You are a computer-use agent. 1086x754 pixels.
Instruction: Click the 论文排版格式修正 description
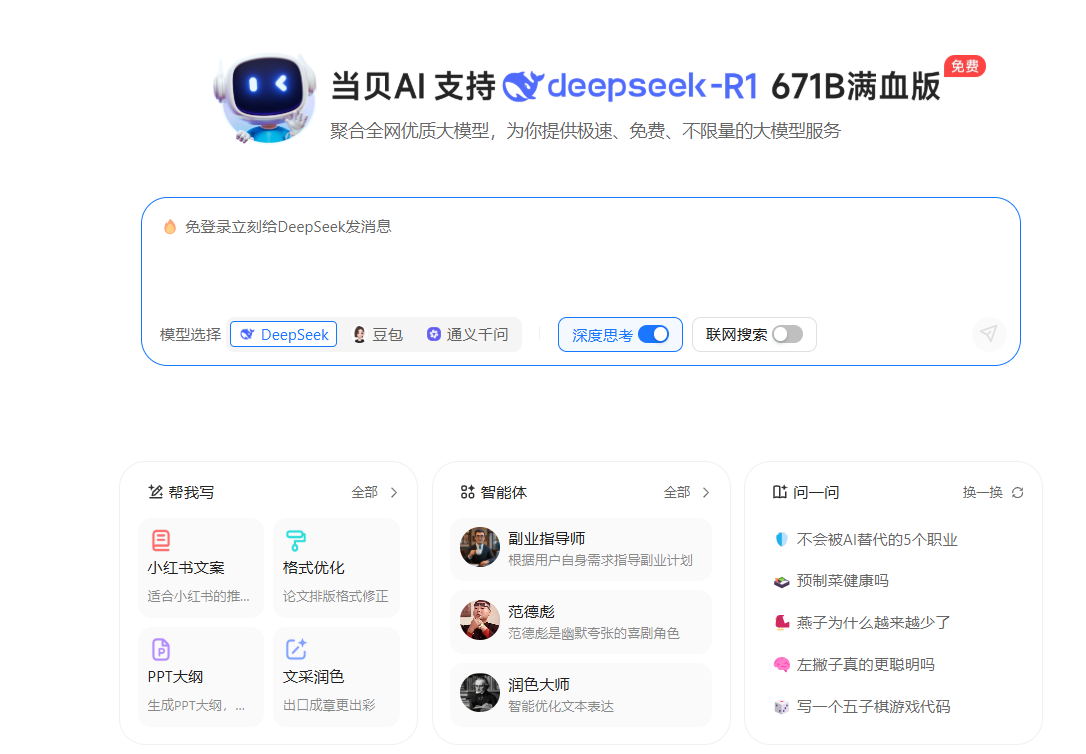pyautogui.click(x=335, y=596)
